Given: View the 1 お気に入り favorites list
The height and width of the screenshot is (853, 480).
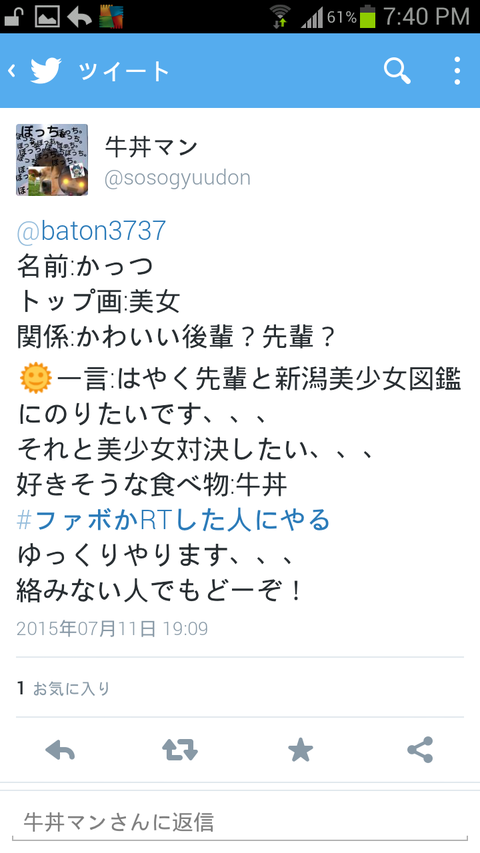Looking at the screenshot, I should click(64, 689).
